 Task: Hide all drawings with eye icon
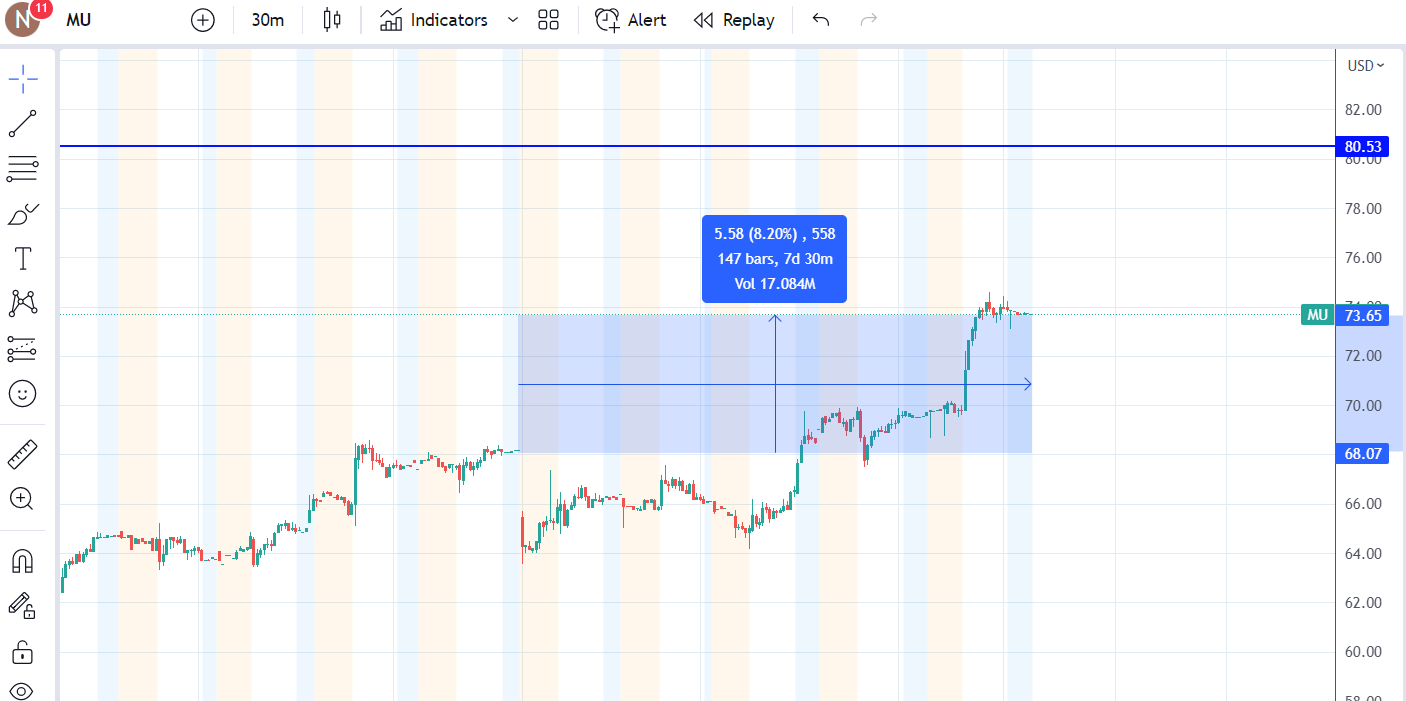point(22,691)
